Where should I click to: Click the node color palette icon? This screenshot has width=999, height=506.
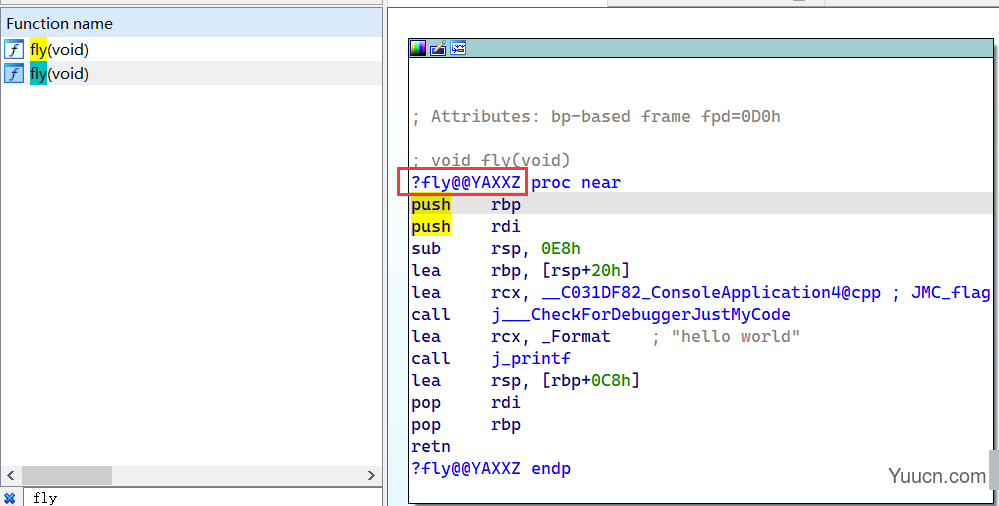[x=418, y=48]
